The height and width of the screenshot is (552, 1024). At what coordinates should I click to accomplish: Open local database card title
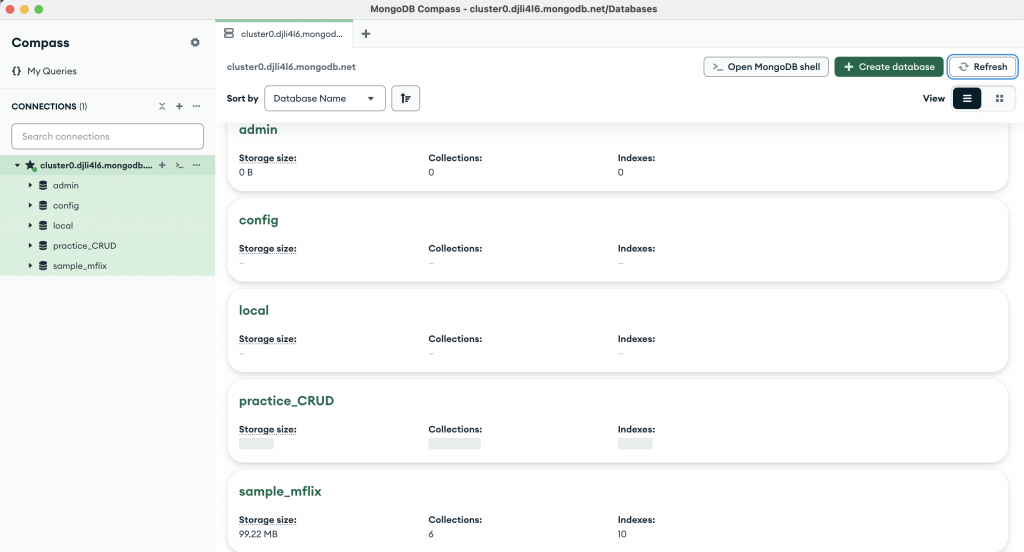coord(254,310)
